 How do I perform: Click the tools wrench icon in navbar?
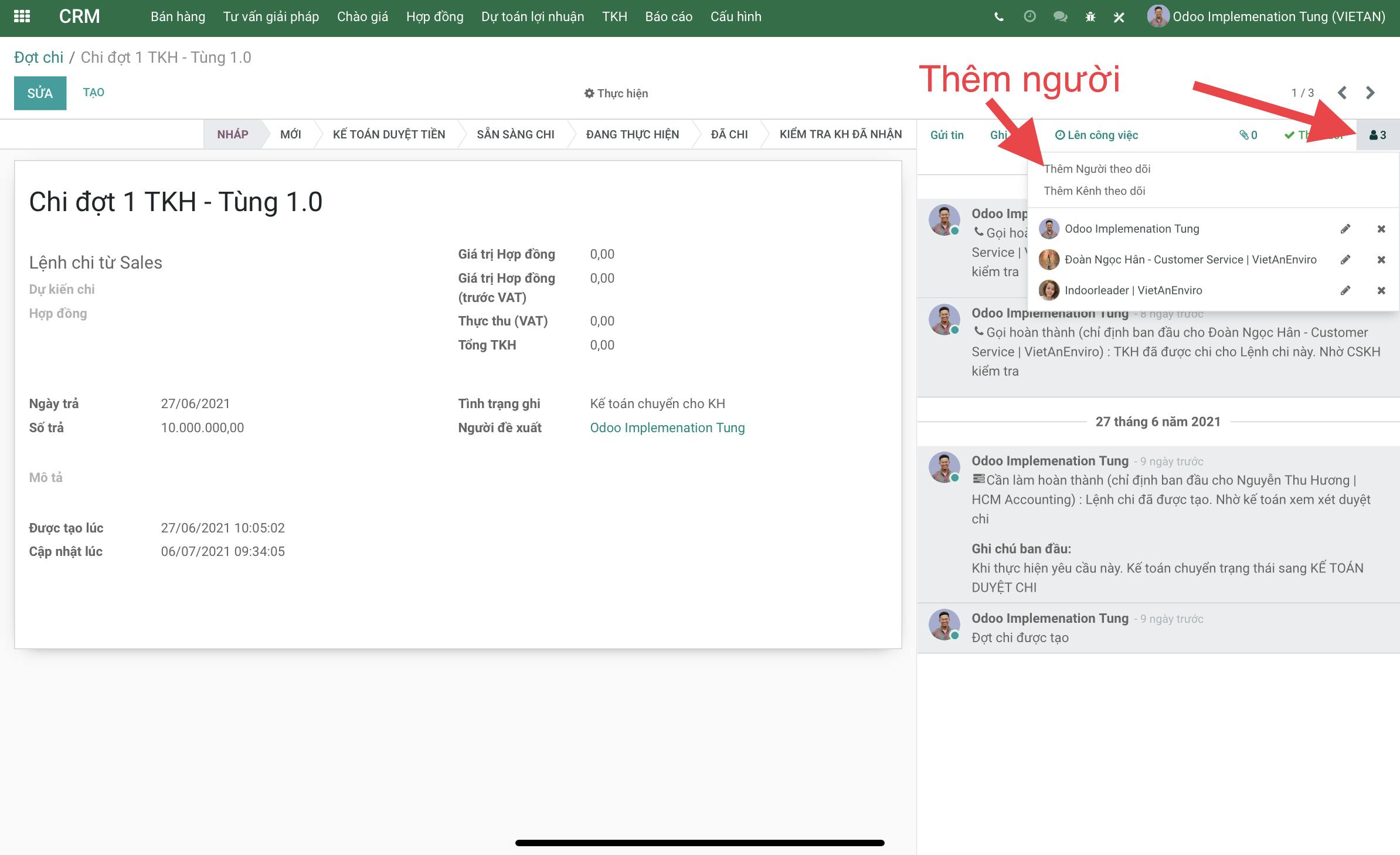(x=1119, y=17)
